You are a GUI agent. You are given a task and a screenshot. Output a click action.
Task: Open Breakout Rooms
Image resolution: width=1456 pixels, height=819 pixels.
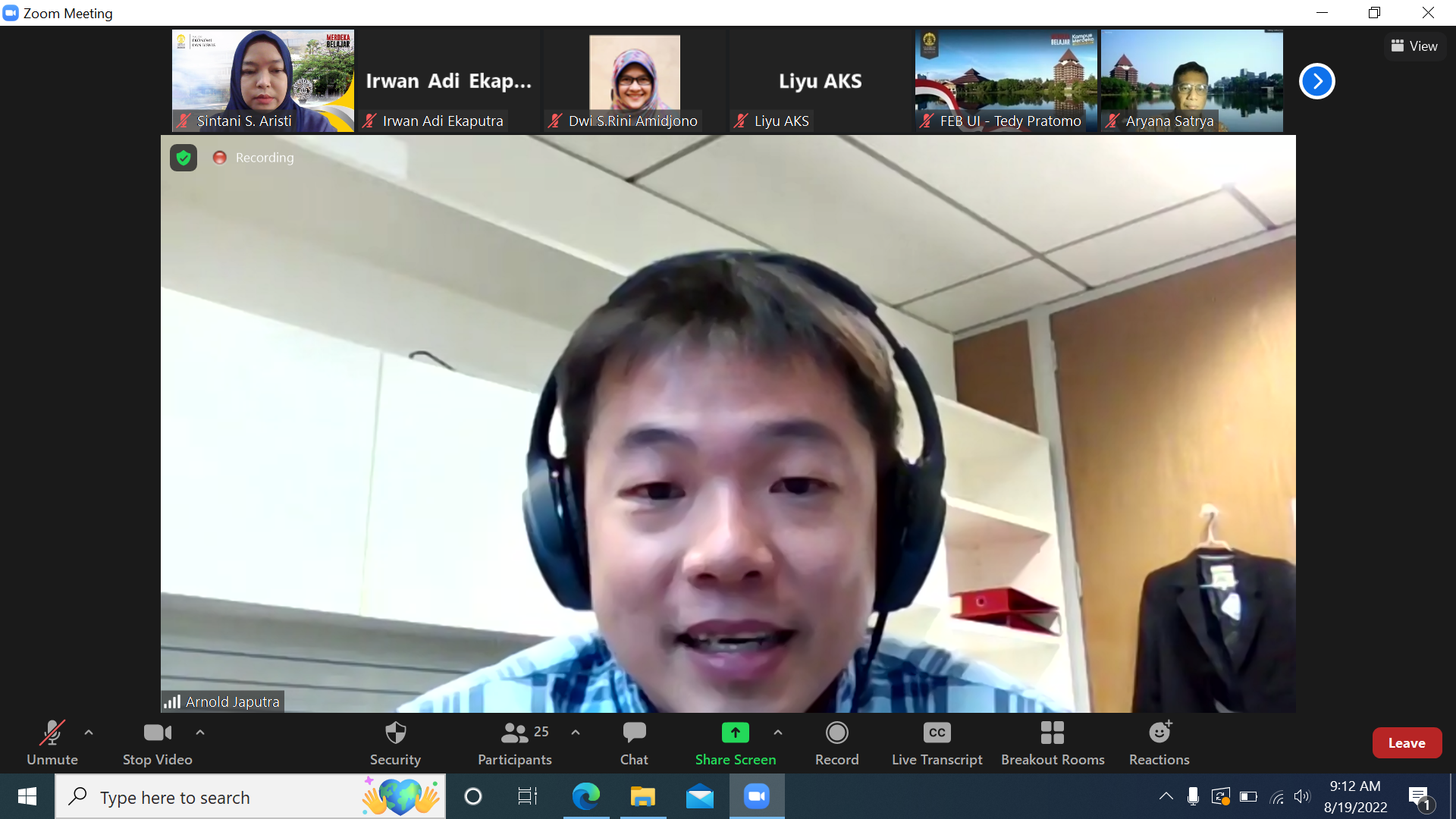(1052, 742)
